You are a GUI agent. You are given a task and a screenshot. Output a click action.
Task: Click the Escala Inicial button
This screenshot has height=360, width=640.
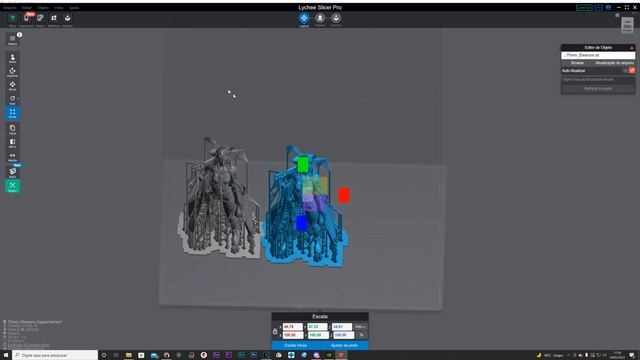pyautogui.click(x=296, y=345)
